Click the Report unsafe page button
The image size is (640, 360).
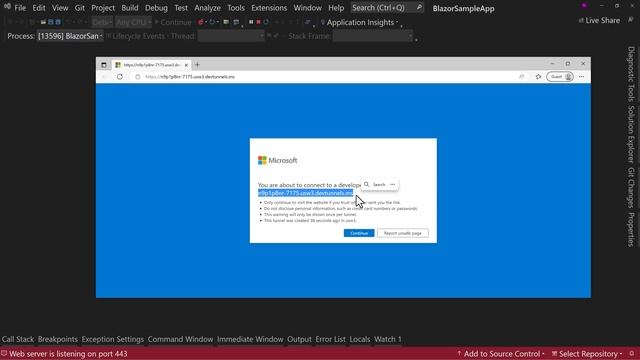pos(402,233)
